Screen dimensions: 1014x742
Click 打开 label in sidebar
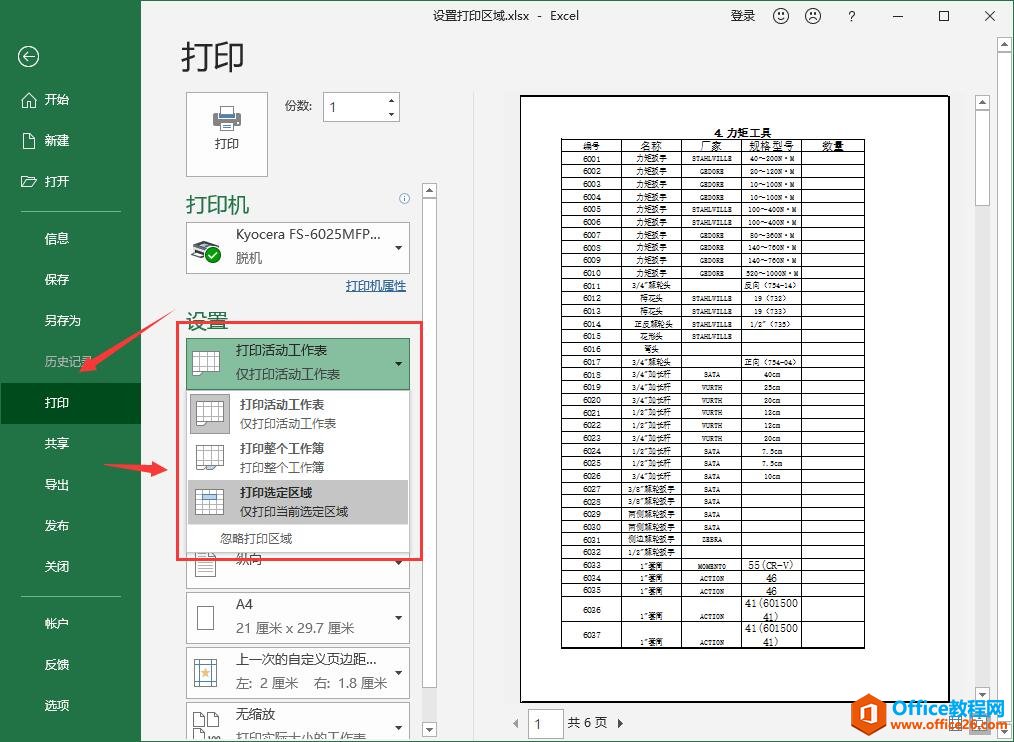coord(57,181)
